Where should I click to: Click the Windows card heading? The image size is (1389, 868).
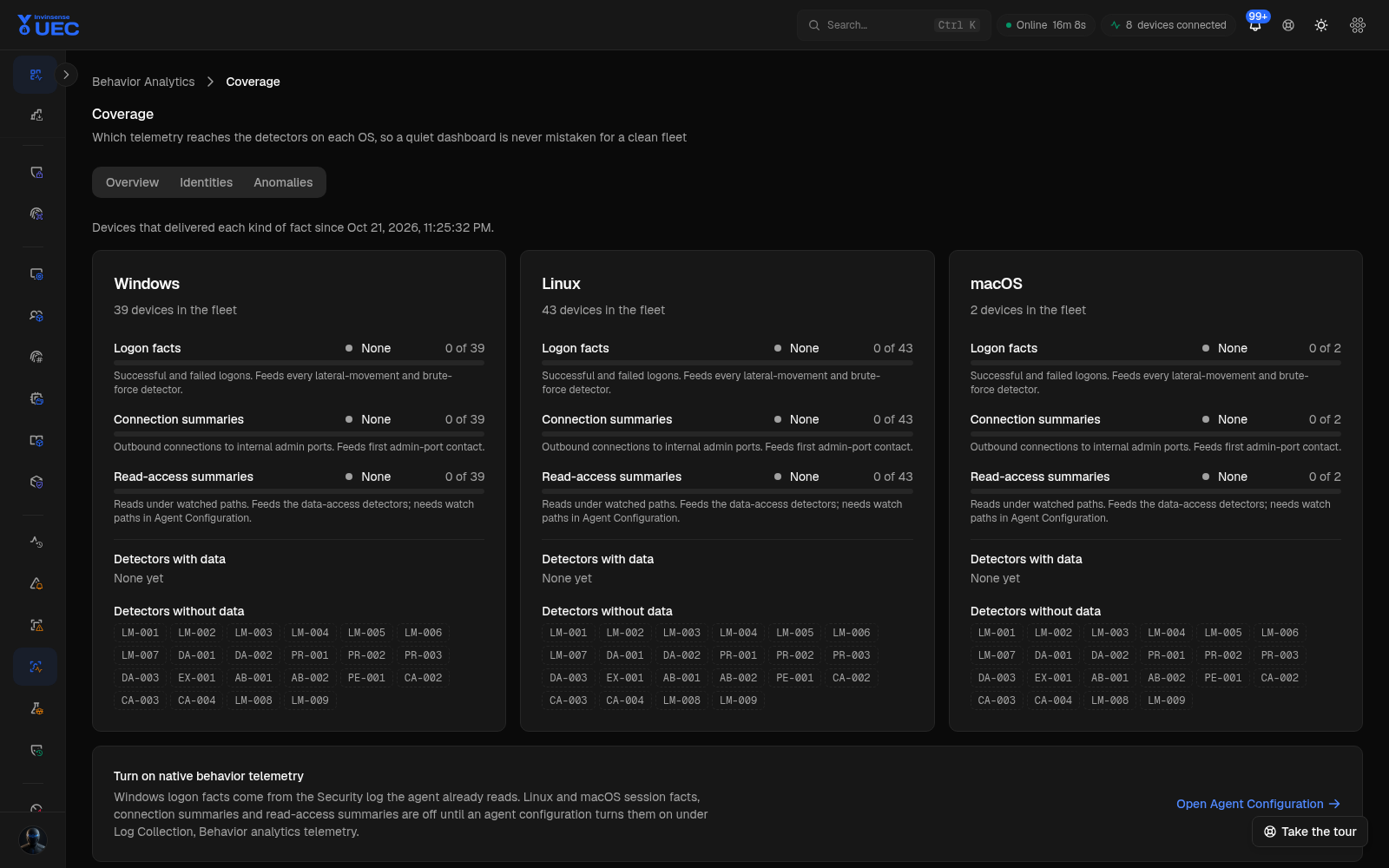coord(147,284)
